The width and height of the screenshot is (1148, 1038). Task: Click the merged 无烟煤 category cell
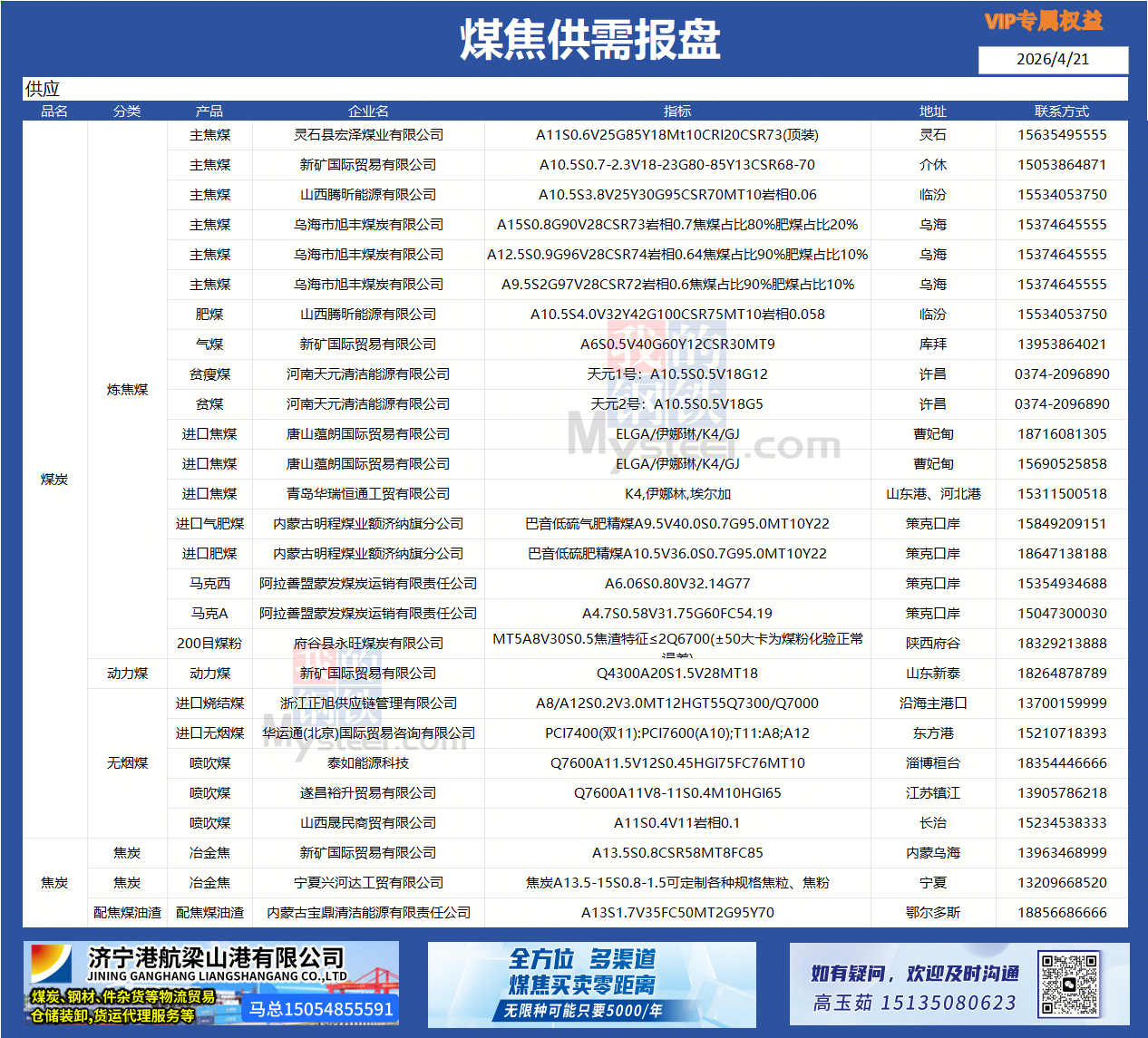pos(127,763)
